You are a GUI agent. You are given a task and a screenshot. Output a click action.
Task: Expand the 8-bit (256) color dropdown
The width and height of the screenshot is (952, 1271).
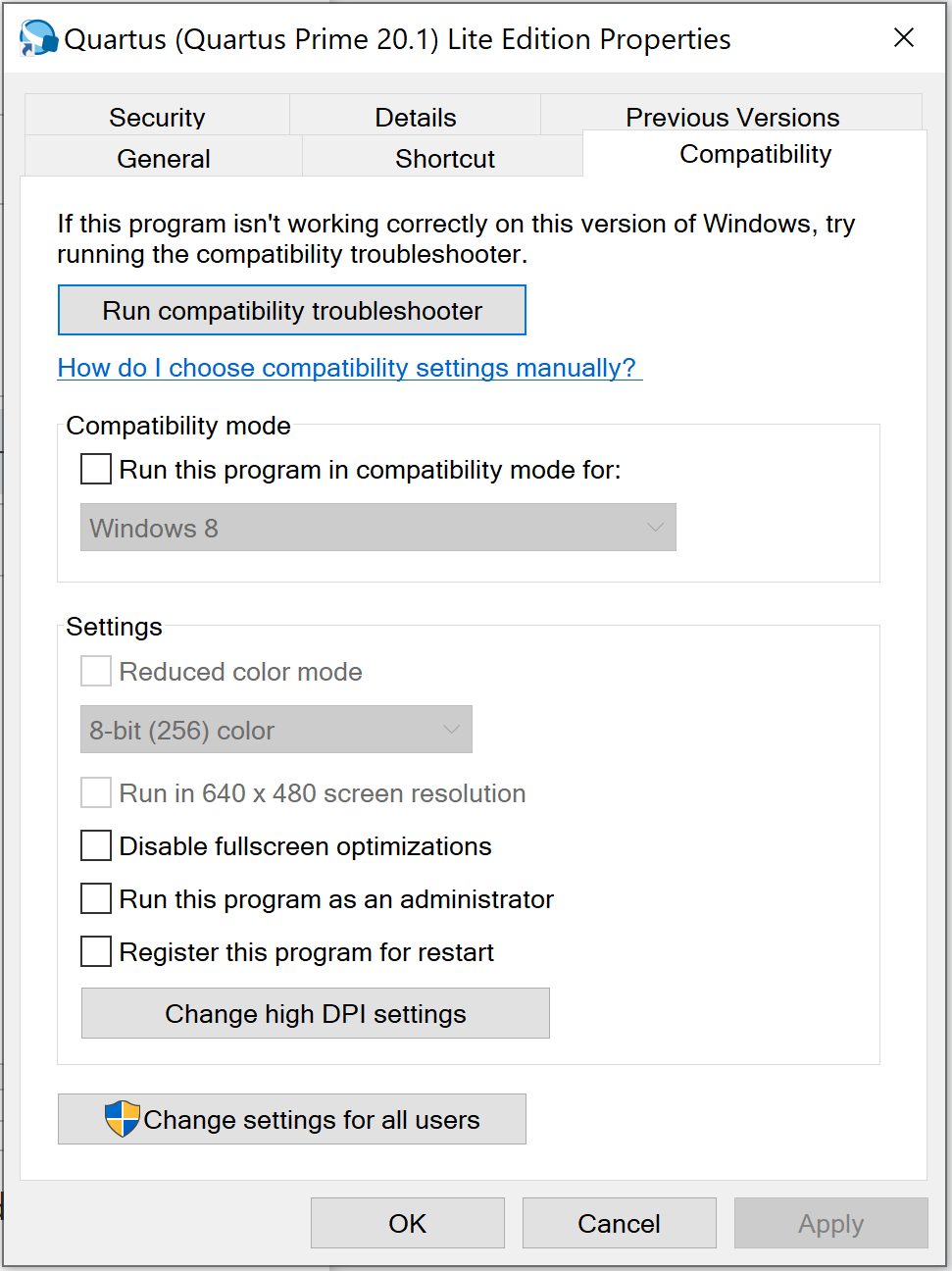pos(276,730)
